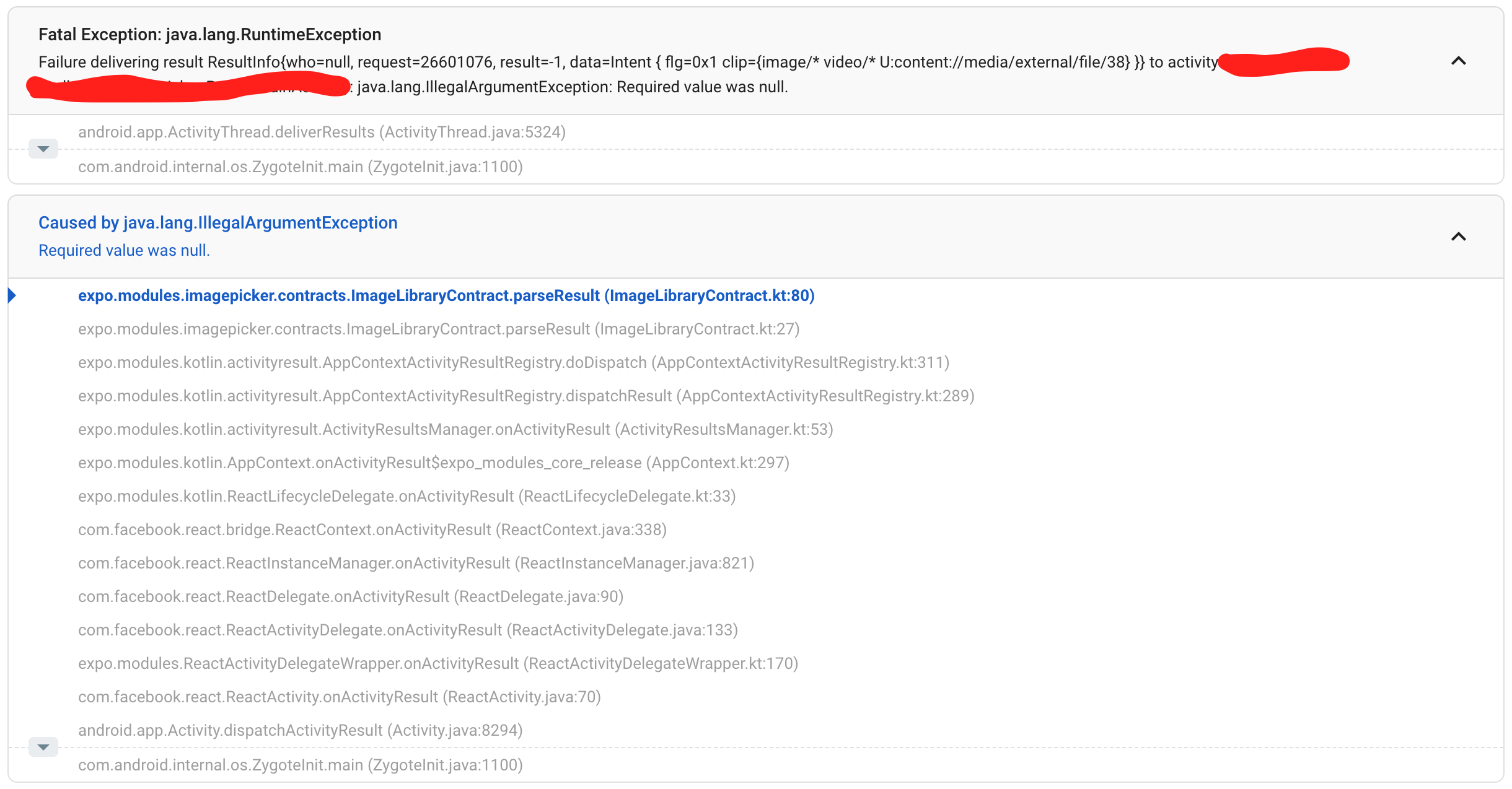Click the 'Caused by java.lang.IllegalArgumentException' heading

[x=218, y=223]
